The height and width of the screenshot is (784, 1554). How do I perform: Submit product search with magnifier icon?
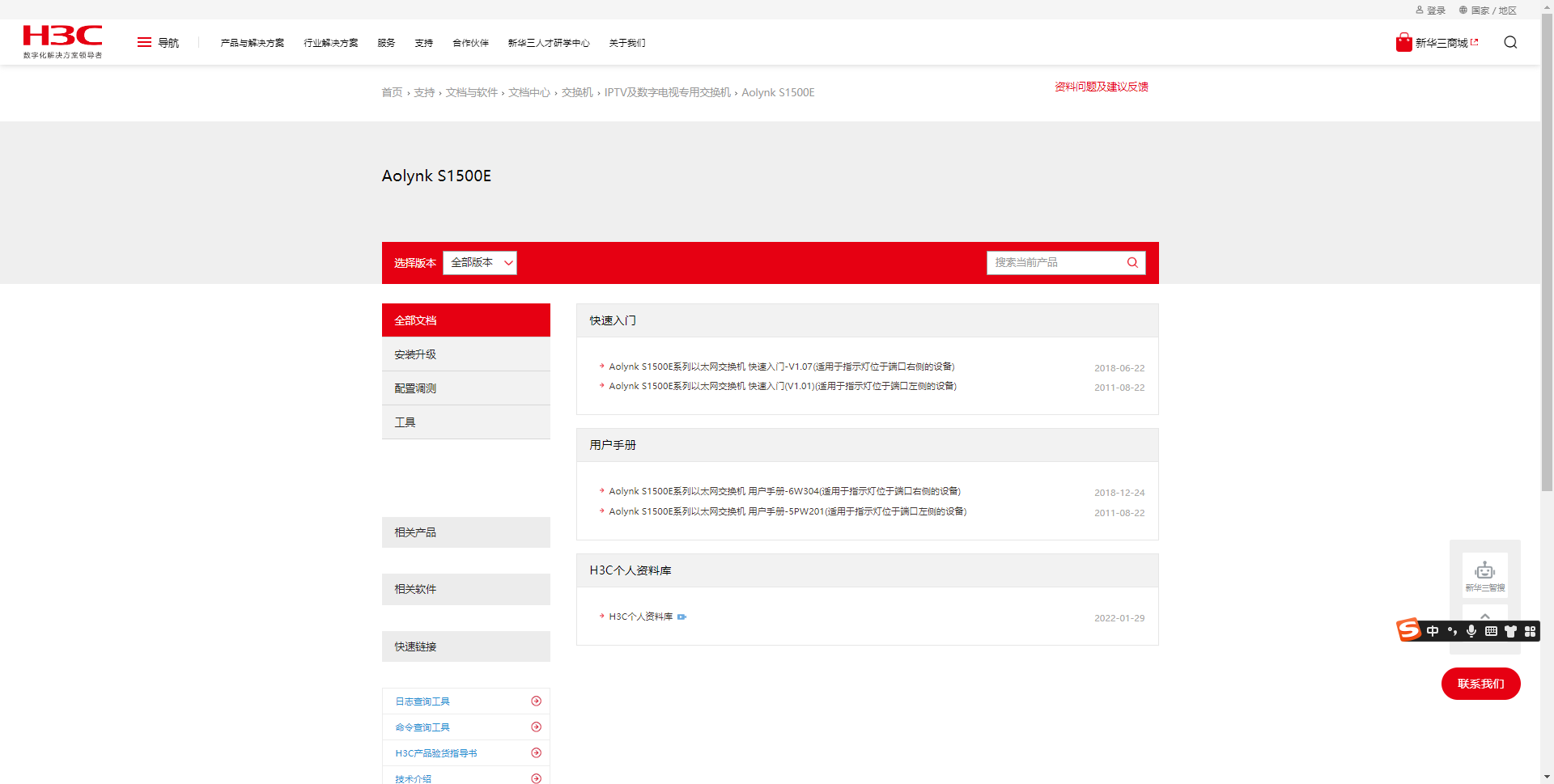(x=1132, y=262)
